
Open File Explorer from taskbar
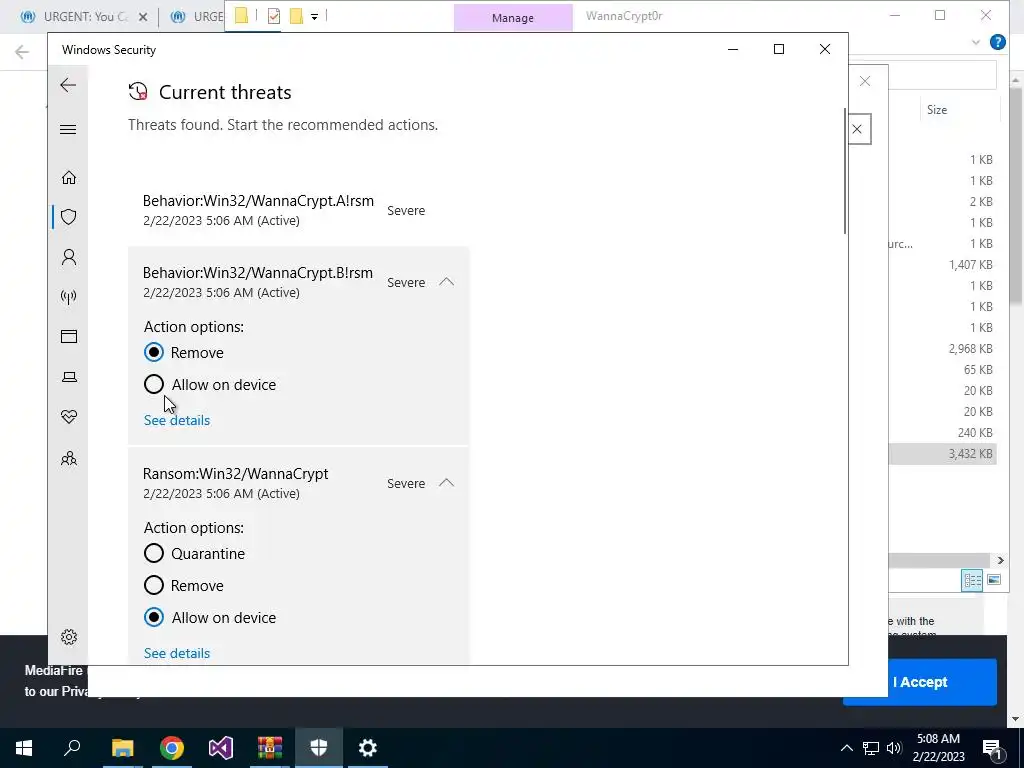click(x=122, y=748)
